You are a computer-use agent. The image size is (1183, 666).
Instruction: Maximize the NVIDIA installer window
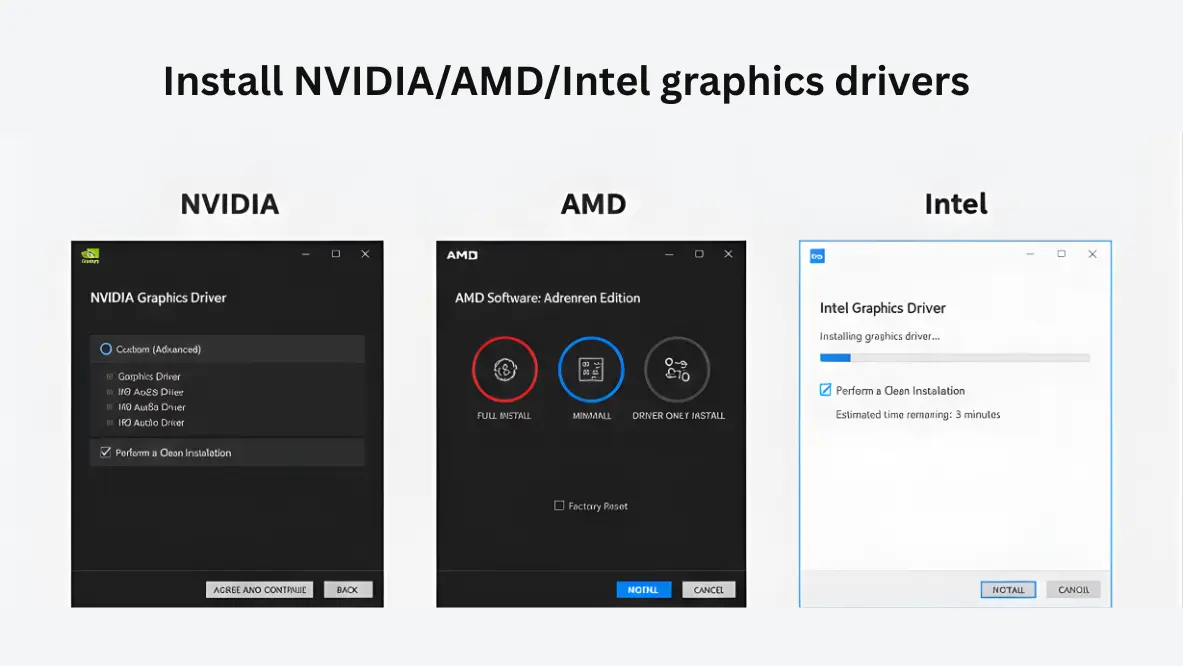[x=336, y=254]
